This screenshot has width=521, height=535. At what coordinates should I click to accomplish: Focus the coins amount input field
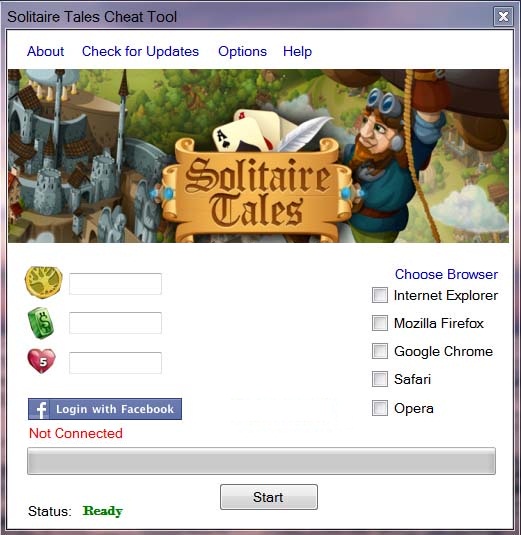(x=115, y=284)
